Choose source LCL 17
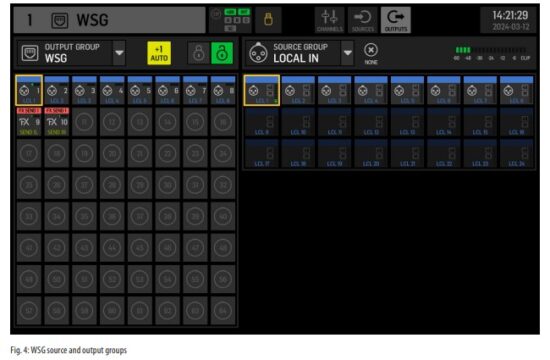Viewport: 550px width, 360px height. [x=262, y=153]
